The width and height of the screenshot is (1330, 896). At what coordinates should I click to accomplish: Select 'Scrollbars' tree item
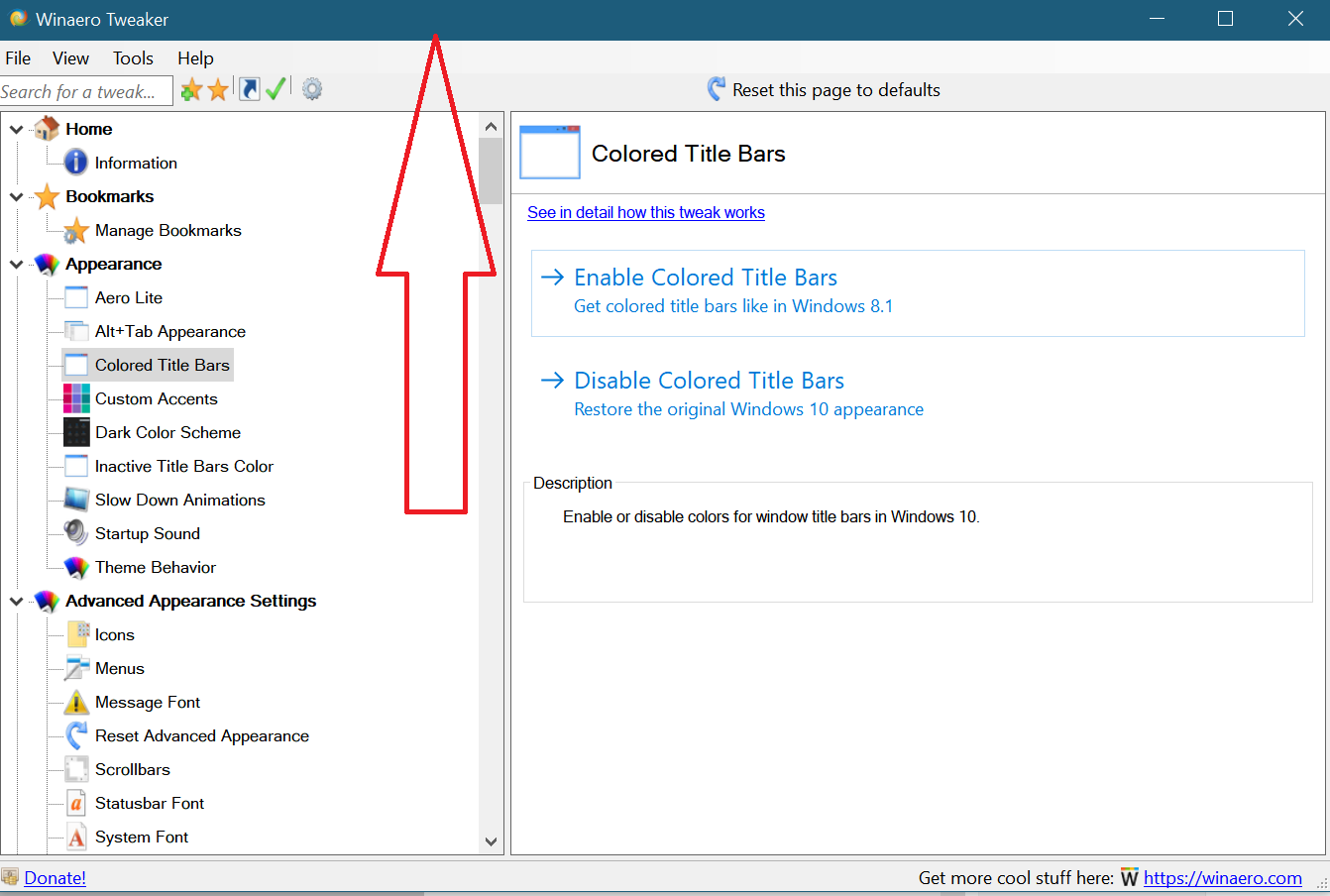click(x=133, y=769)
